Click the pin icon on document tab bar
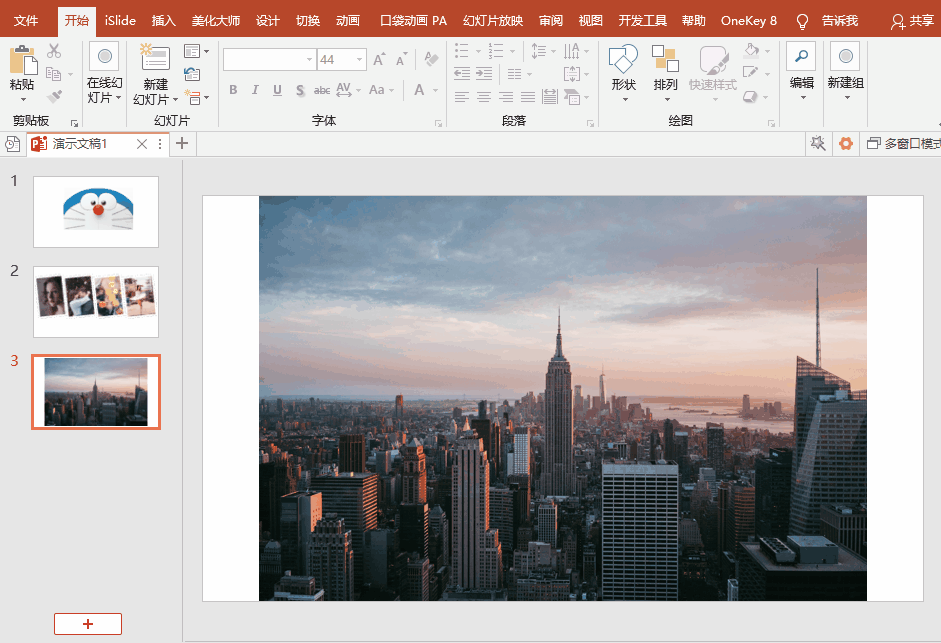 818,143
